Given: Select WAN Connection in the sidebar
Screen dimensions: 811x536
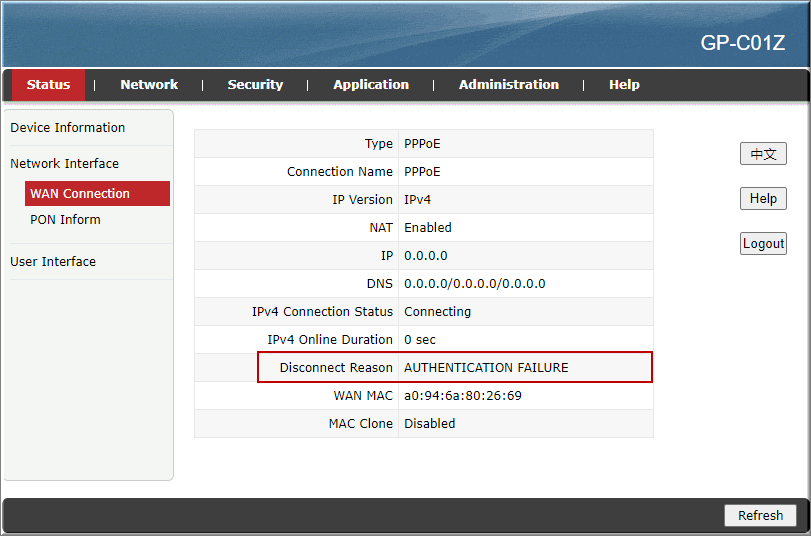Looking at the screenshot, I should 80,194.
